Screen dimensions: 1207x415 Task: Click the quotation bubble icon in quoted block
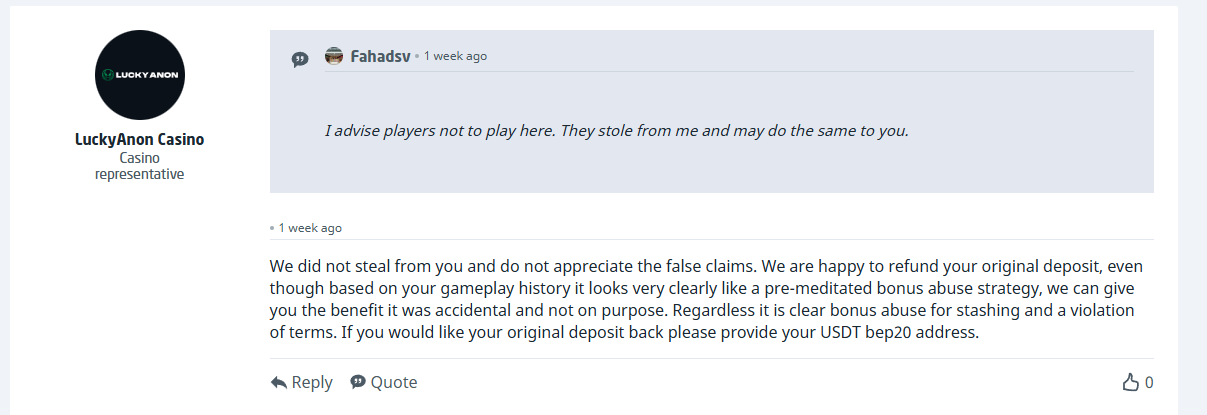(x=300, y=59)
